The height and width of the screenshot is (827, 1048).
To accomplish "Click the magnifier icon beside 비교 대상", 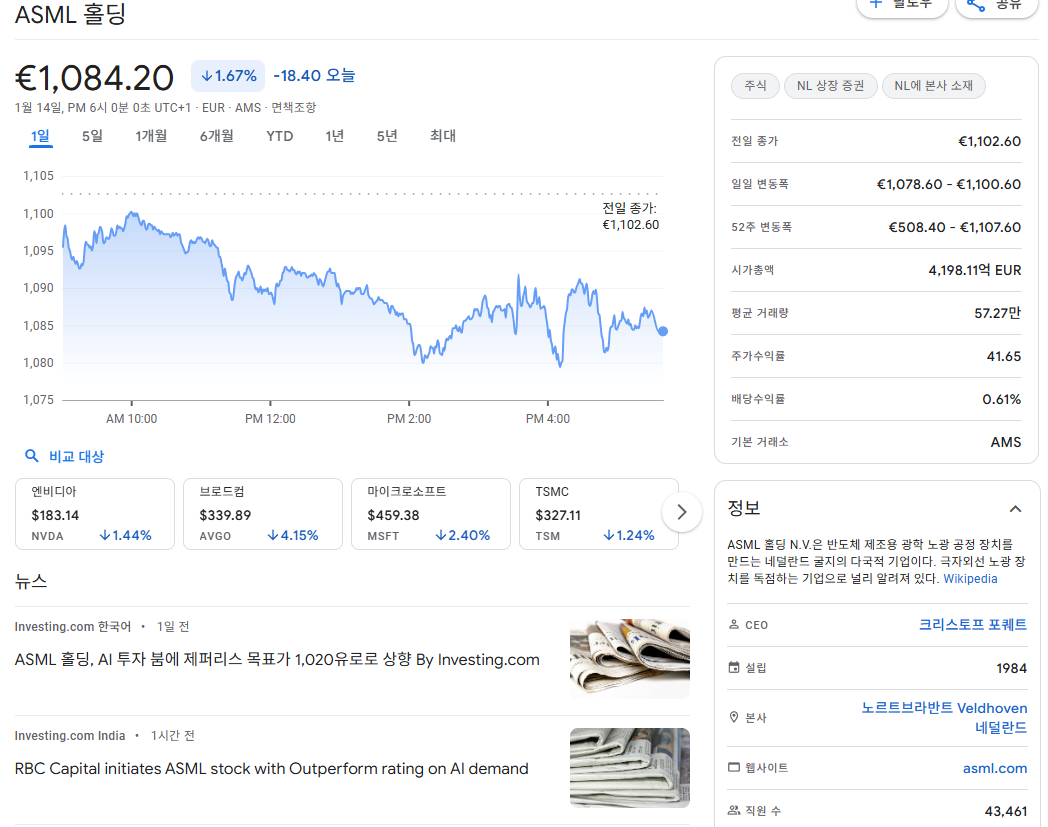I will [x=31, y=456].
